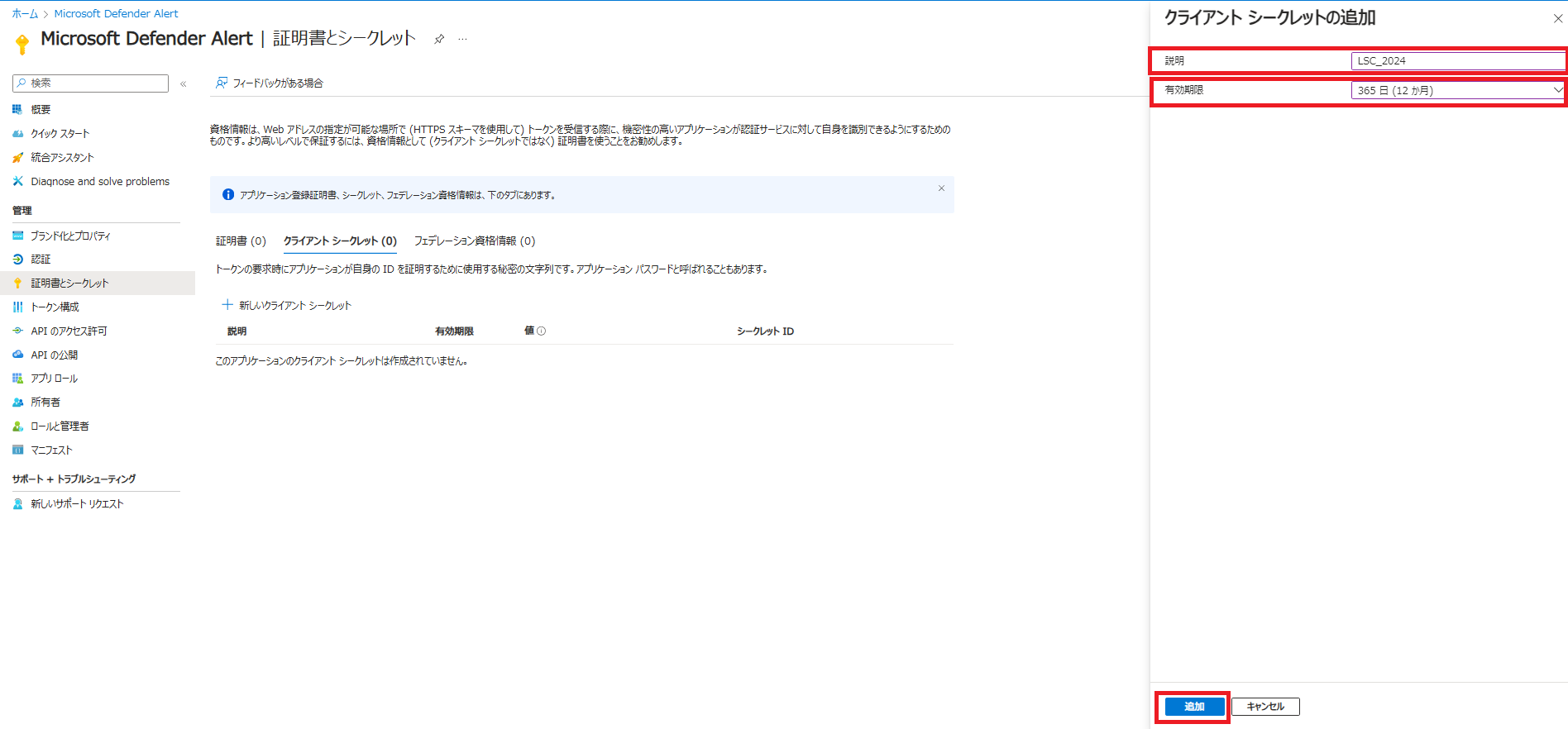Collapse the sidebar with the double chevron
The width and height of the screenshot is (1568, 729).
pos(184,83)
